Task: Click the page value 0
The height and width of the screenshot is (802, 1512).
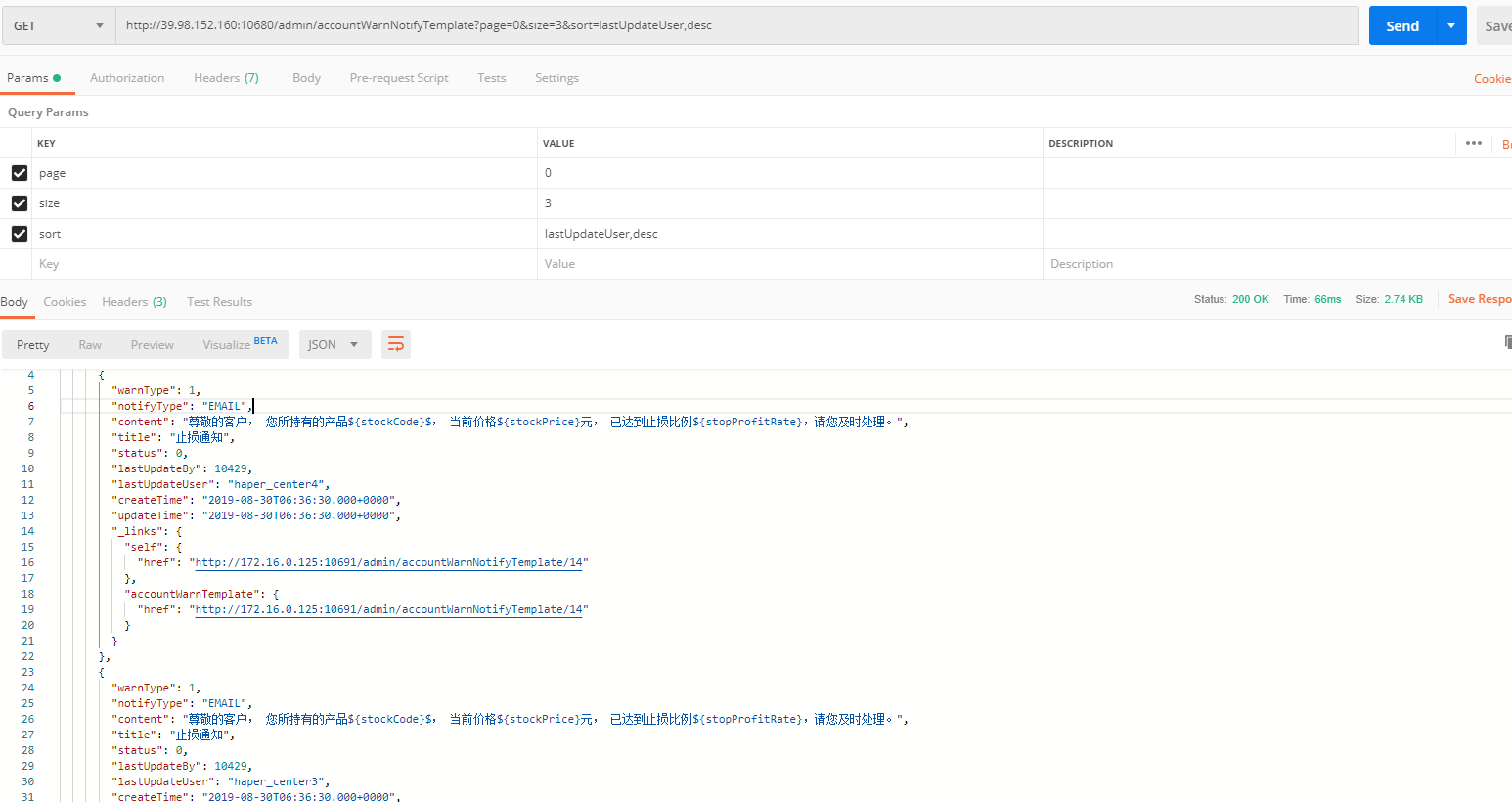Action: pyautogui.click(x=548, y=173)
